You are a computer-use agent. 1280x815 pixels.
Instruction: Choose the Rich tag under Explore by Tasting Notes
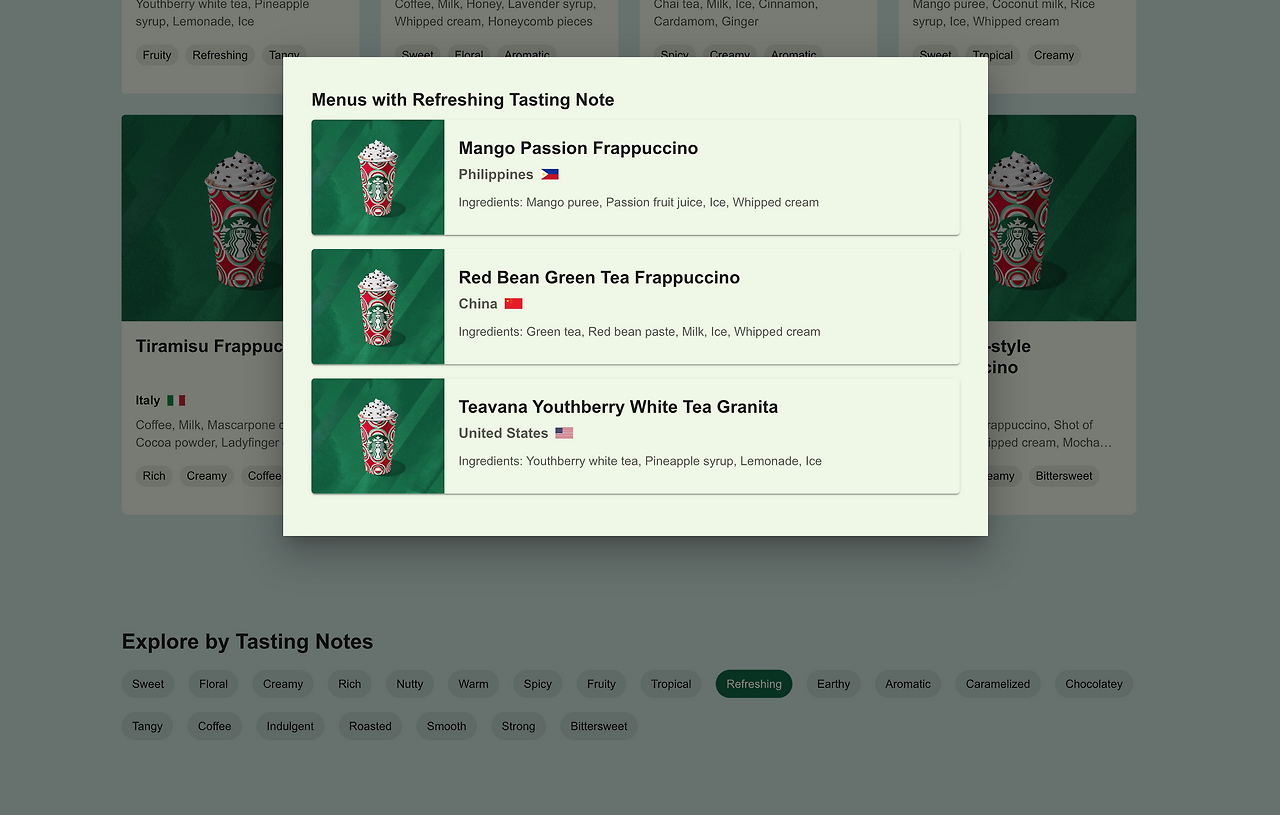point(350,684)
